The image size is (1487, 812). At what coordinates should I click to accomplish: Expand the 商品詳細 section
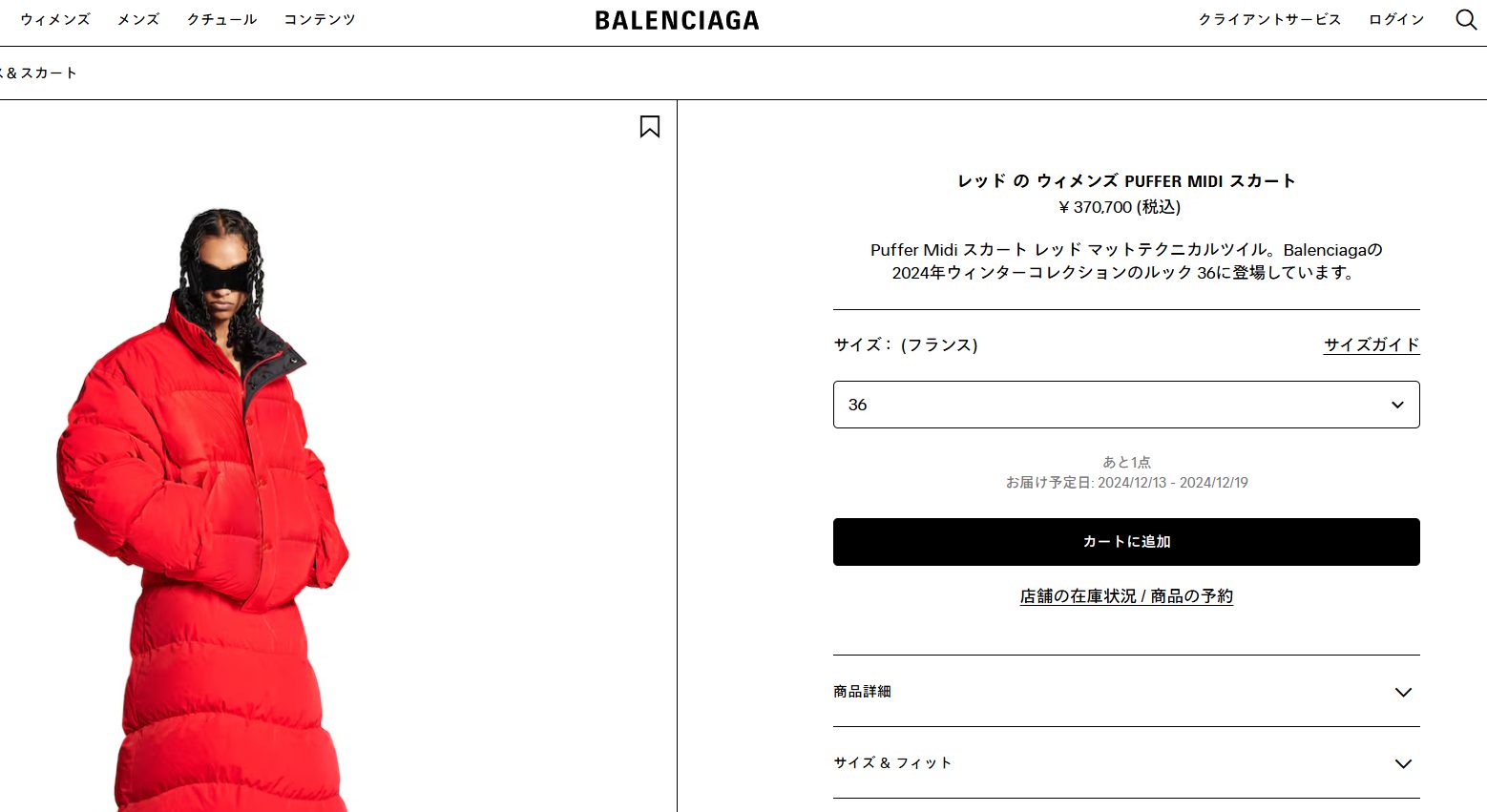[1126, 692]
